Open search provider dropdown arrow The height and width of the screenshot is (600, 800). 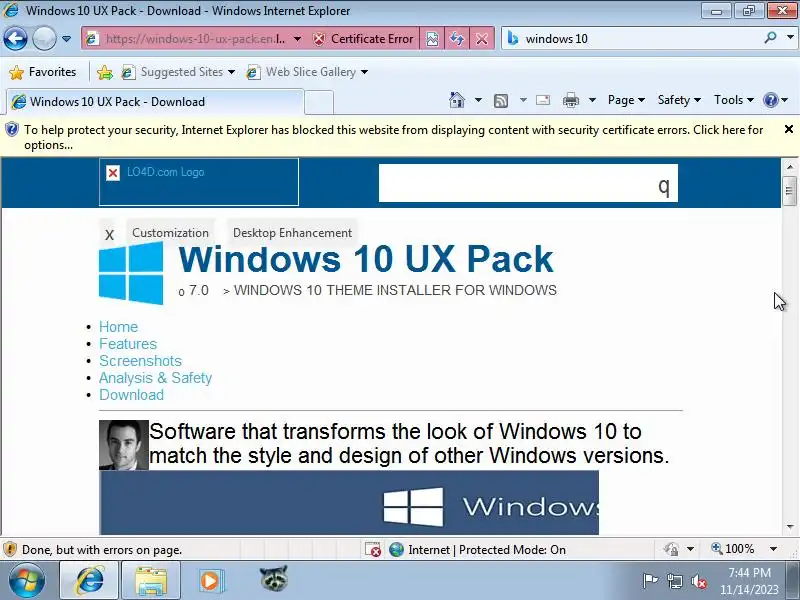(x=790, y=37)
